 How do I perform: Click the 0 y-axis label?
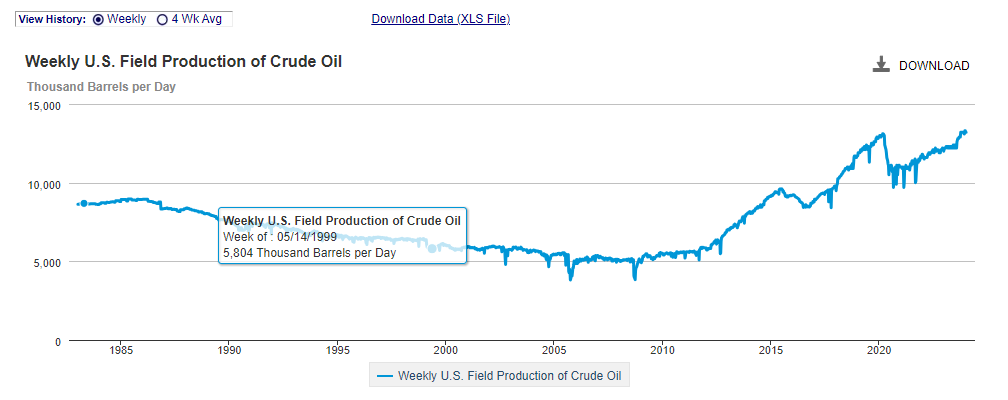pos(57,341)
